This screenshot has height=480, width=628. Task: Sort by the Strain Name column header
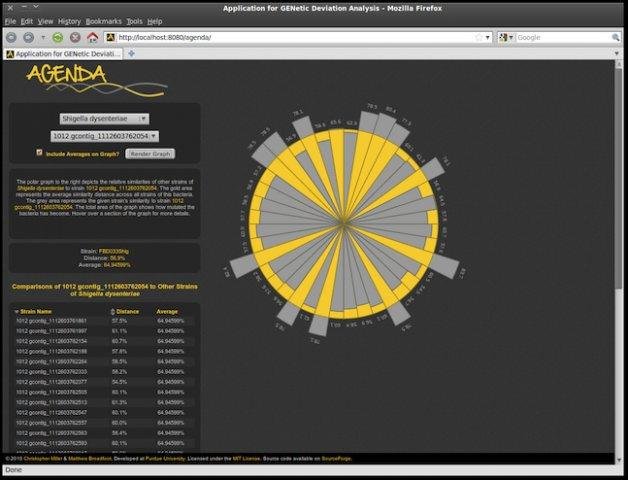(x=36, y=311)
